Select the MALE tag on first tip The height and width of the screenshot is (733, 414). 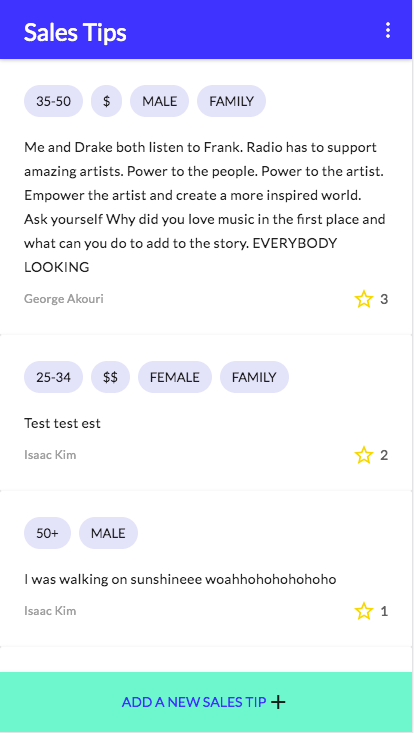[159, 101]
